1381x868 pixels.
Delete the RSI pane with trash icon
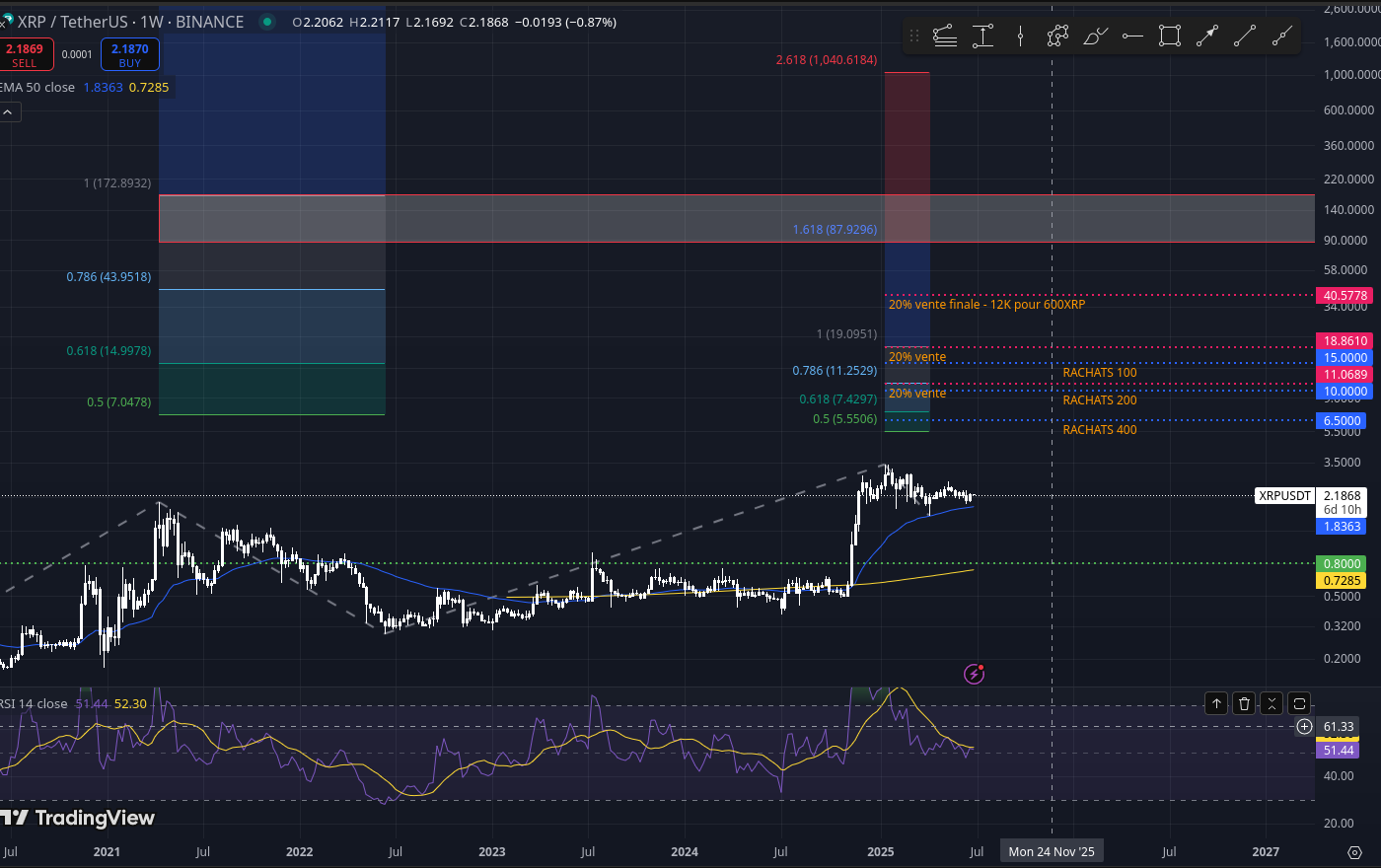click(x=1244, y=703)
